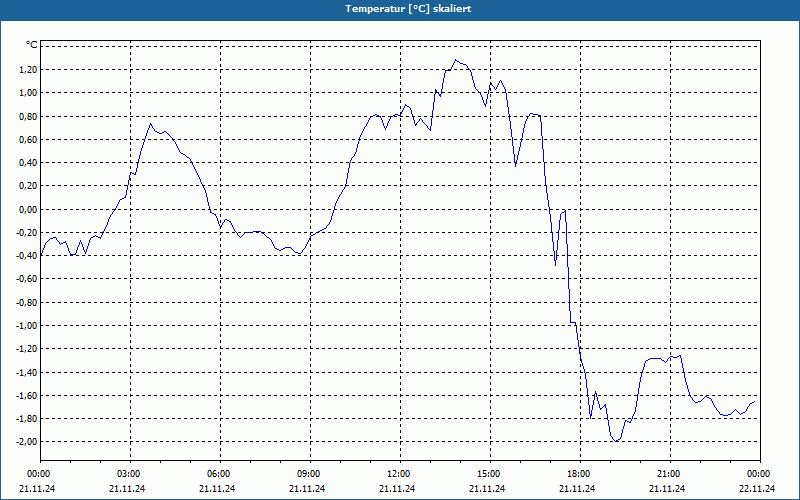
Task: Click the '18:00' x-axis time label
Action: tap(579, 474)
